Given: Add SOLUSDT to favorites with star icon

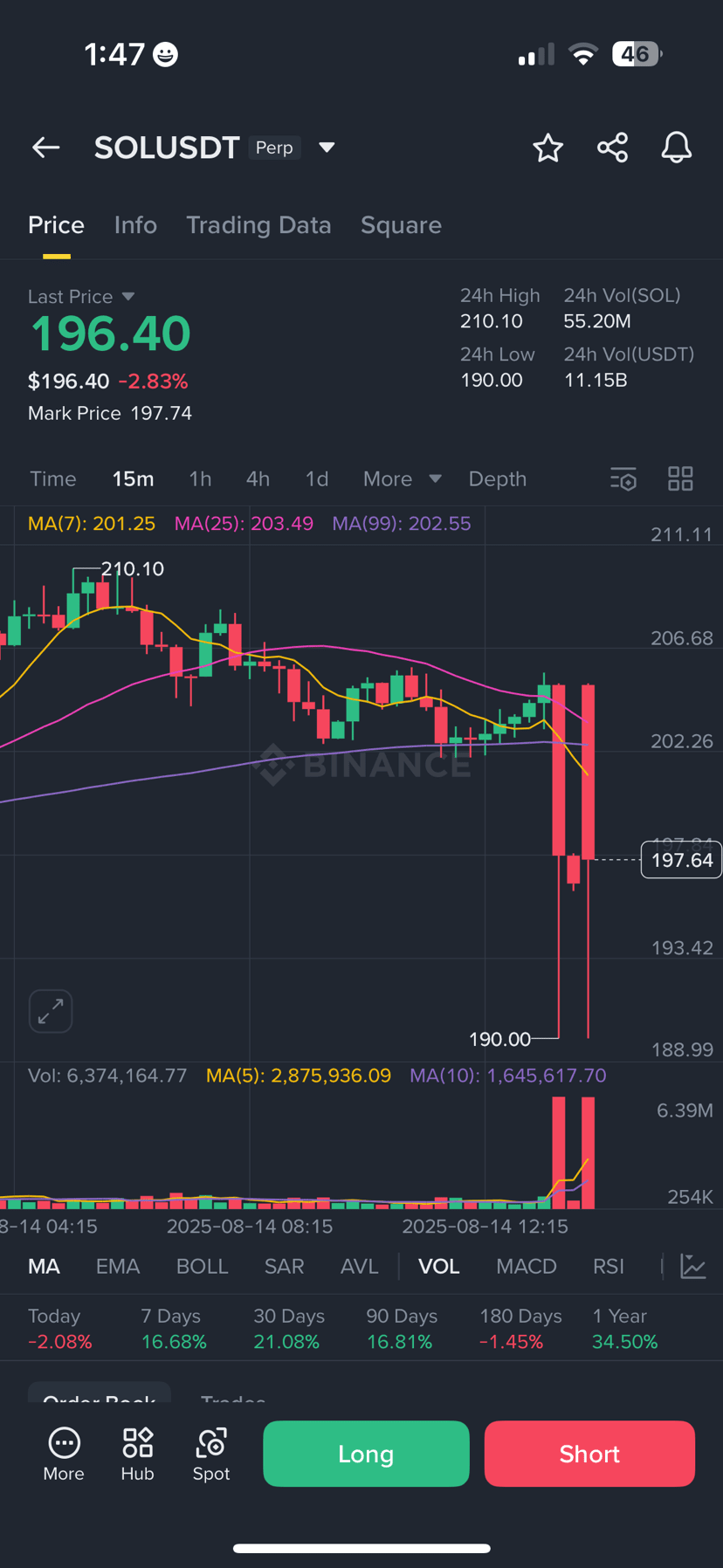Looking at the screenshot, I should coord(547,148).
